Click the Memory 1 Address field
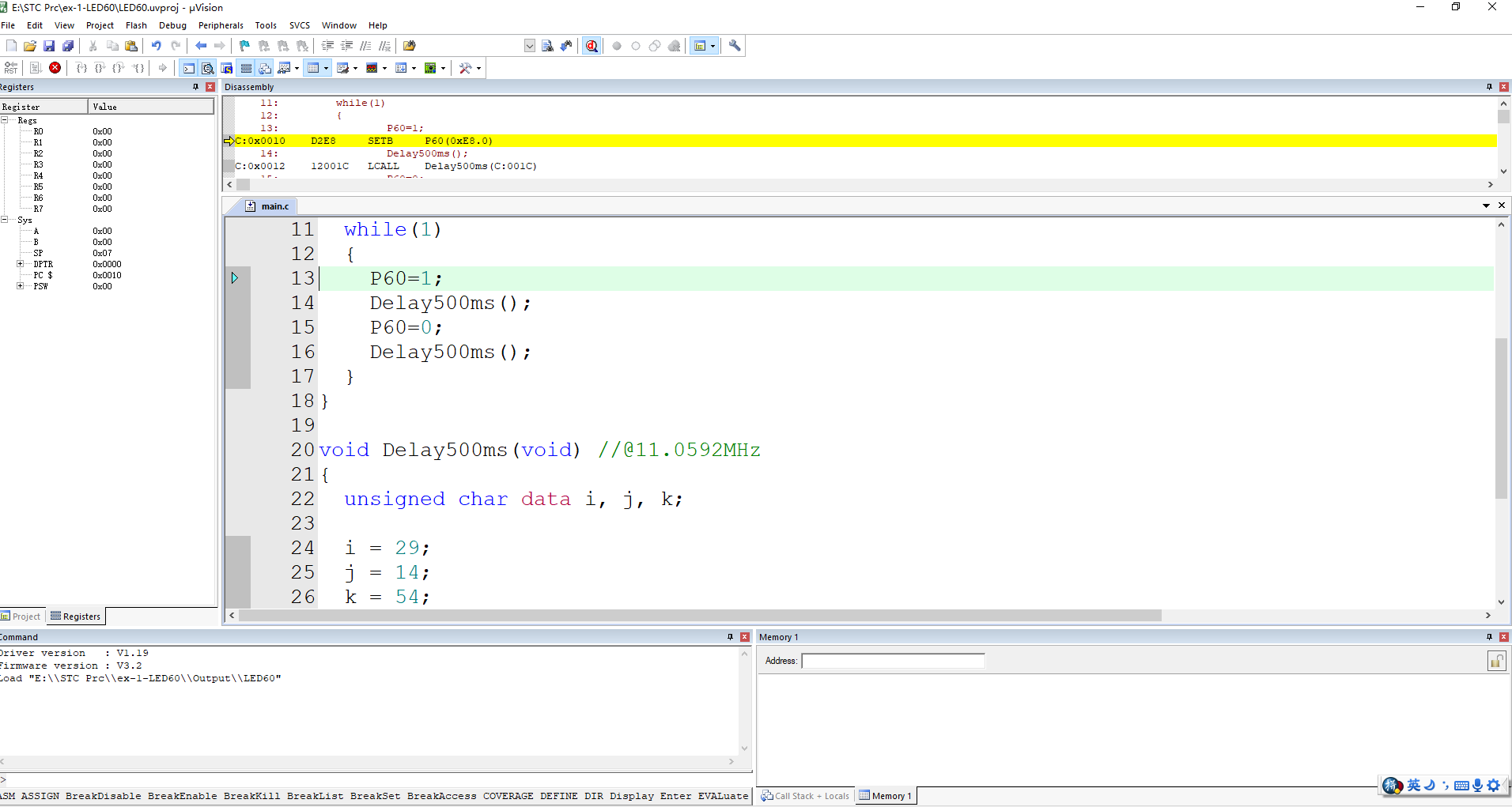 893,661
